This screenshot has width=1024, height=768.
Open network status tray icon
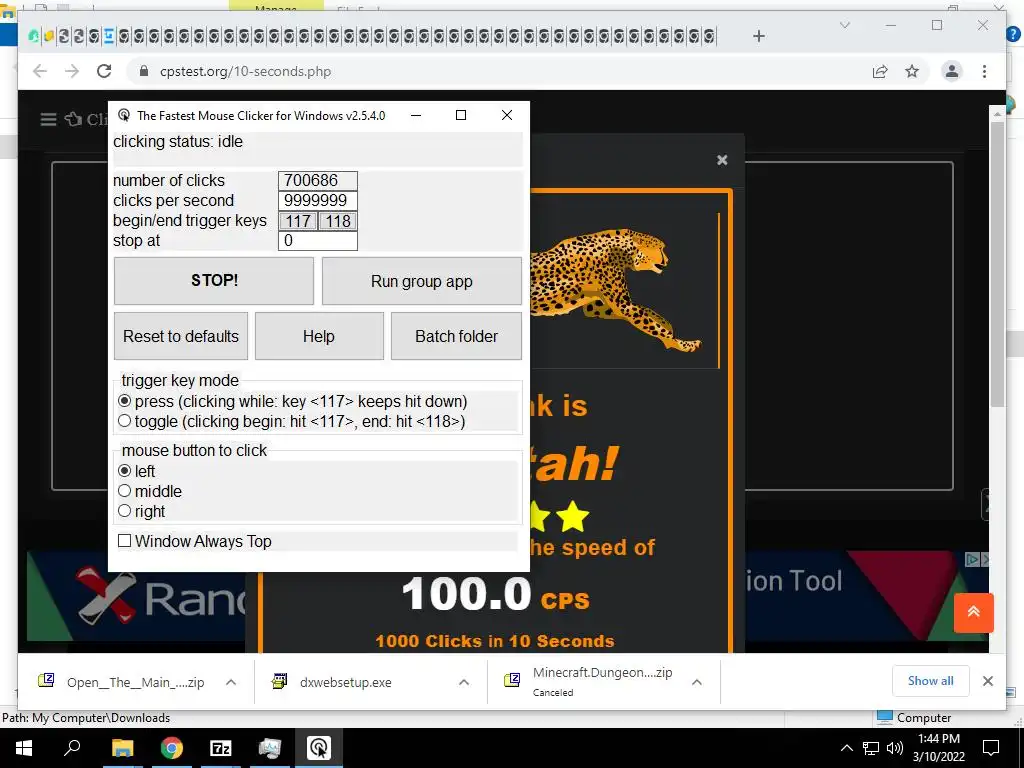pos(871,748)
